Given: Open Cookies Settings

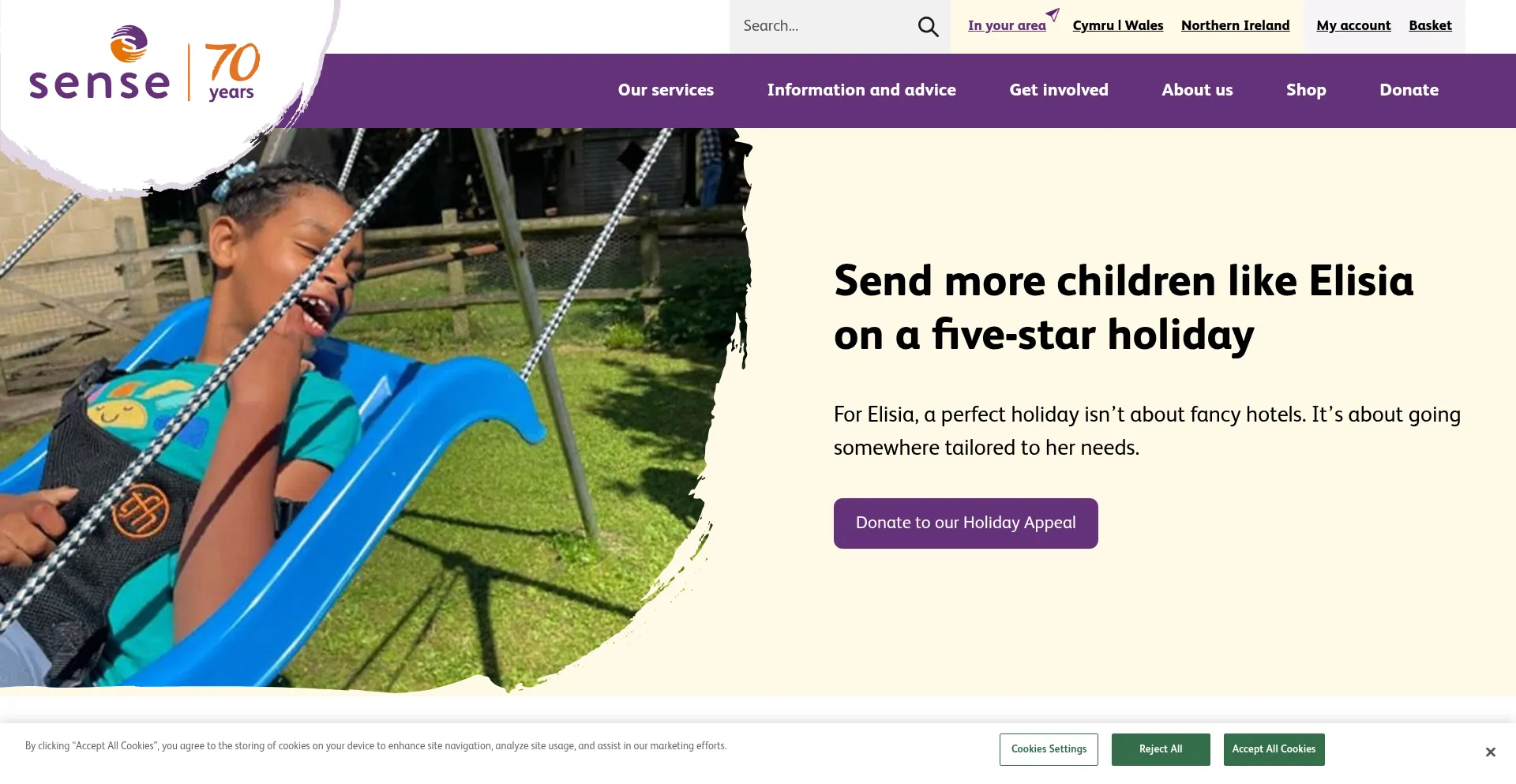Looking at the screenshot, I should (x=1049, y=749).
